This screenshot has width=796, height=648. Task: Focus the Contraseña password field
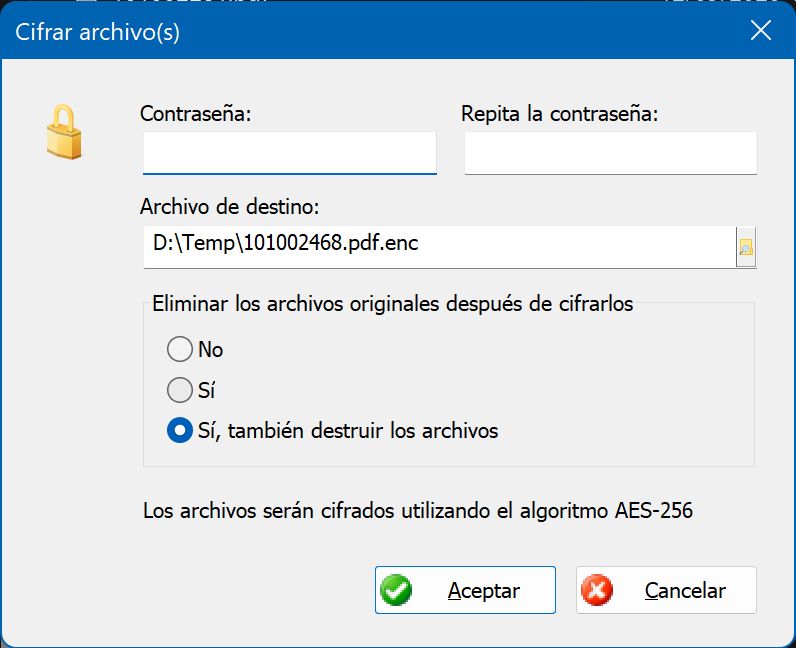point(290,153)
